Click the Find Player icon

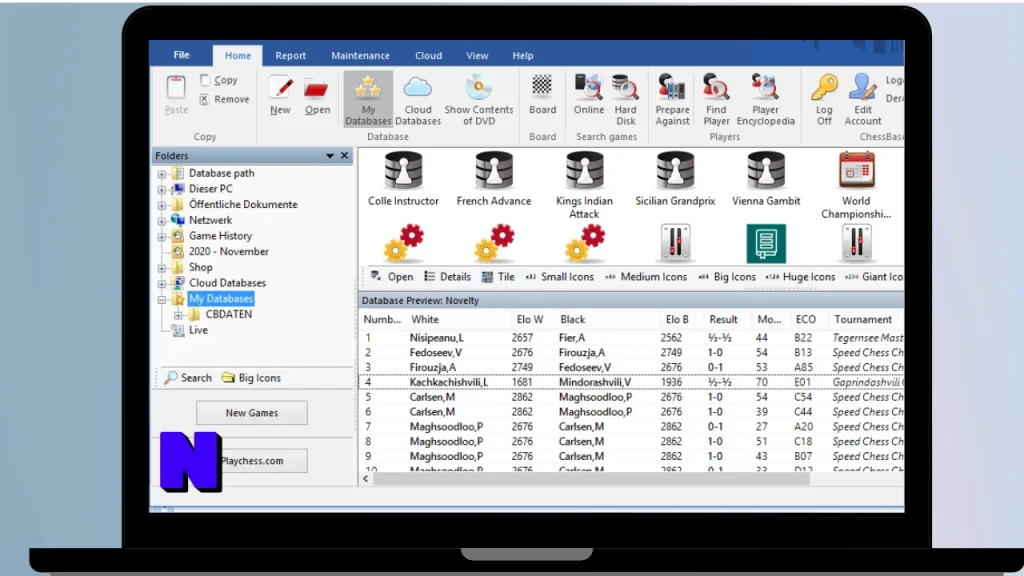(x=716, y=99)
